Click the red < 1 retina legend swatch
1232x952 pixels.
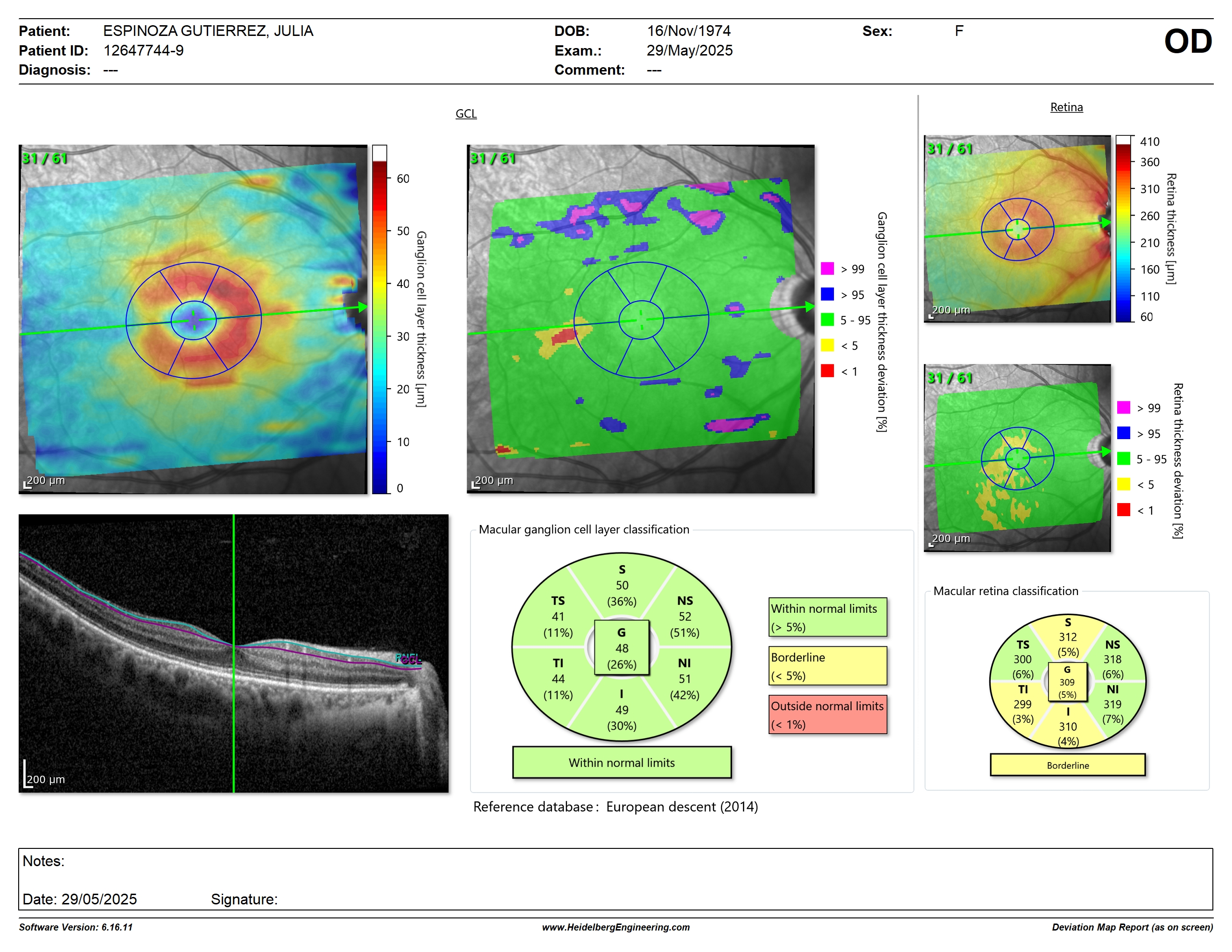[x=1123, y=509]
